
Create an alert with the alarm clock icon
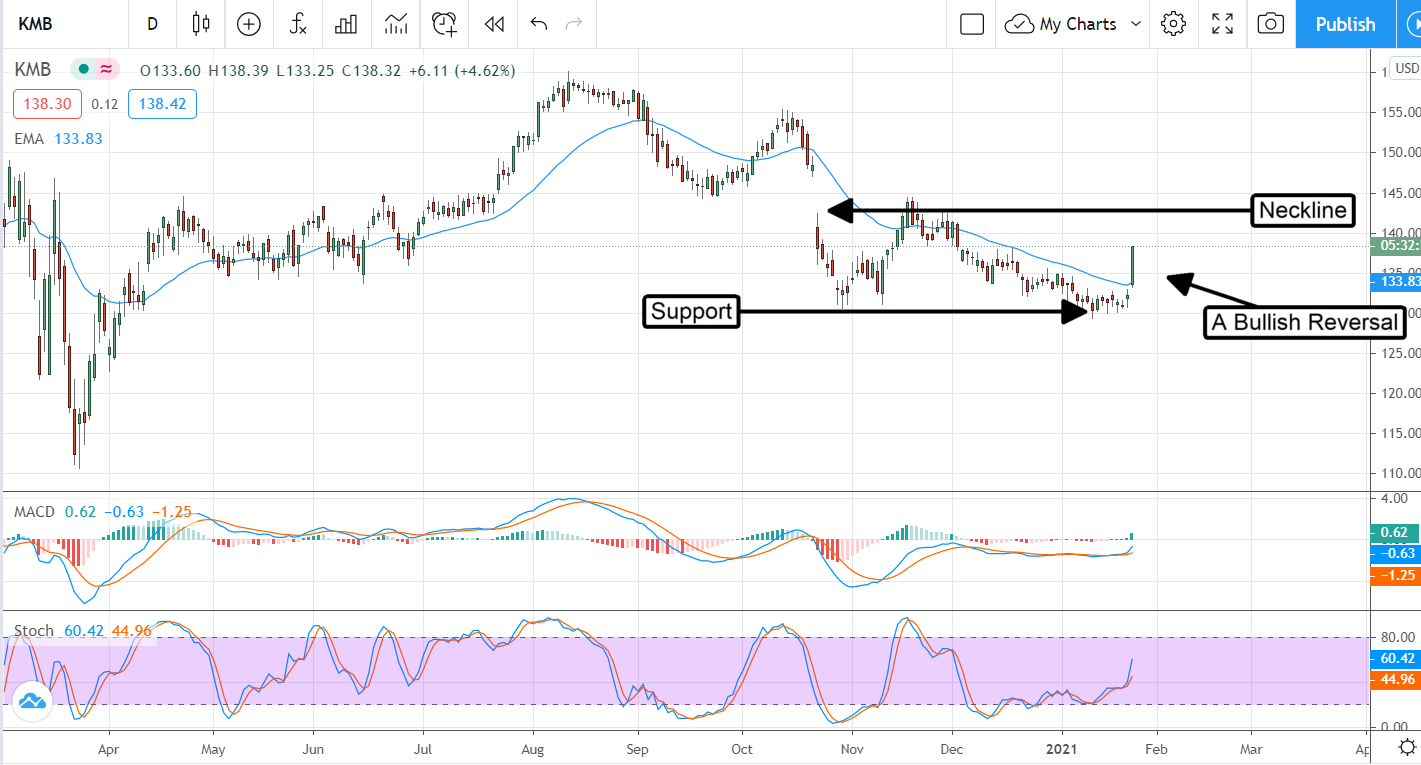click(x=444, y=24)
